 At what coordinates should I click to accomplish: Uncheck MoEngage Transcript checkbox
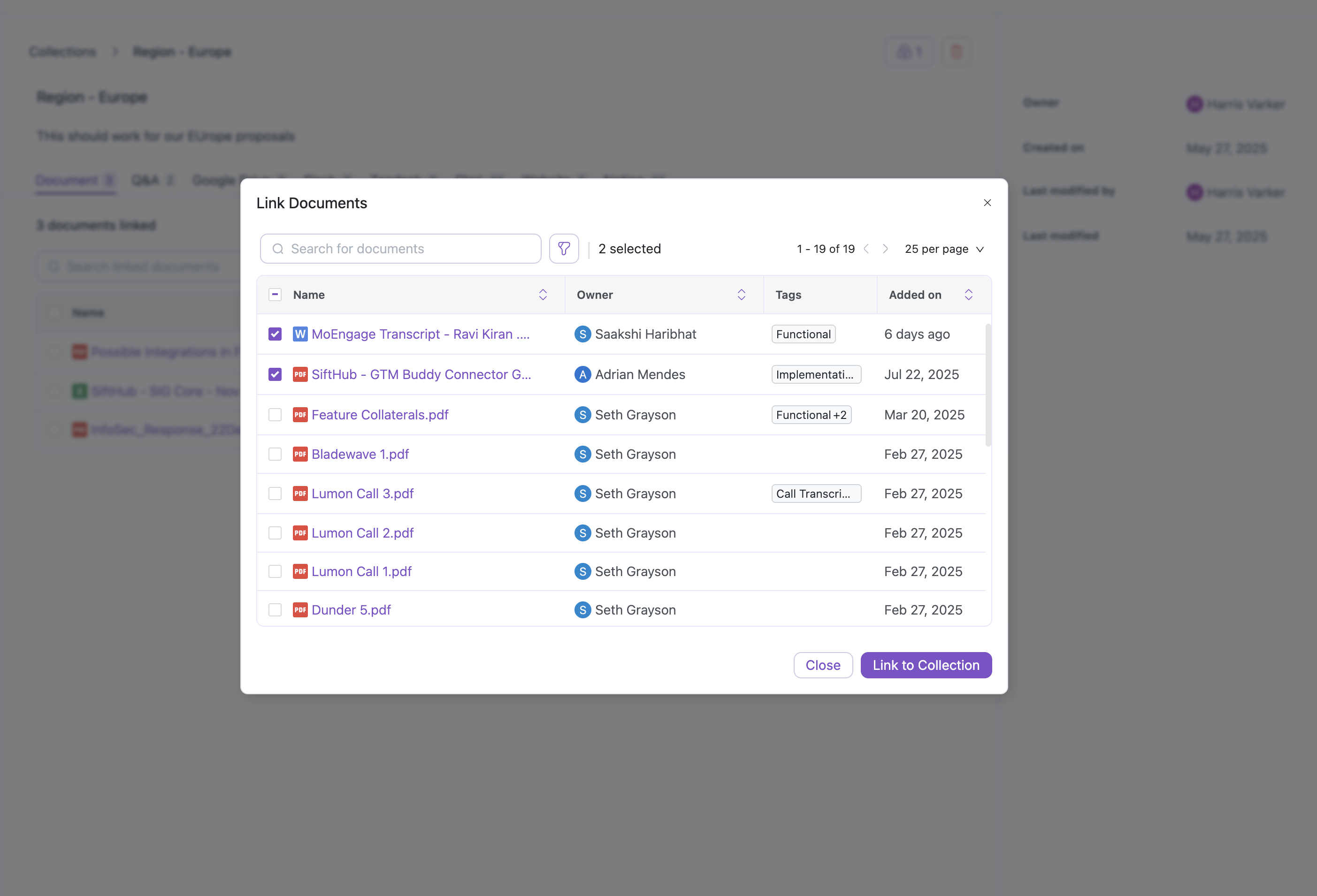[x=275, y=334]
